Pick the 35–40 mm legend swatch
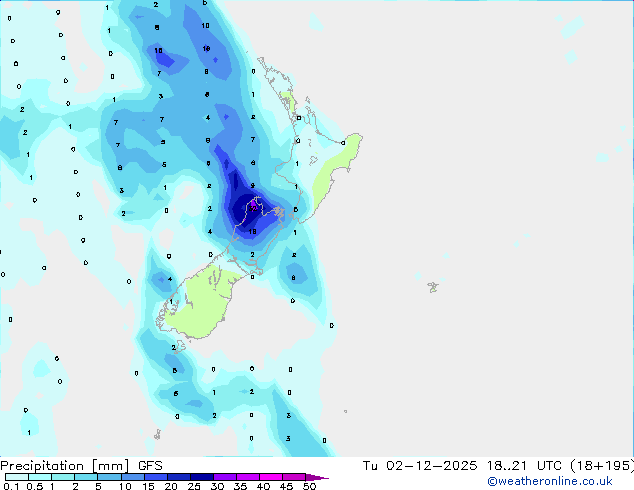This screenshot has width=634, height=490. [x=247, y=477]
